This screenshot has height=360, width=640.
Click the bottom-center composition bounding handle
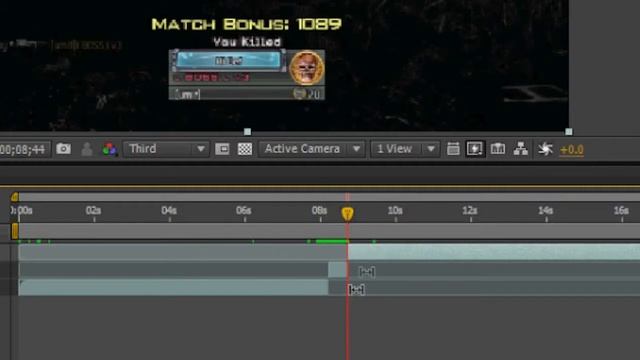[x=247, y=131]
